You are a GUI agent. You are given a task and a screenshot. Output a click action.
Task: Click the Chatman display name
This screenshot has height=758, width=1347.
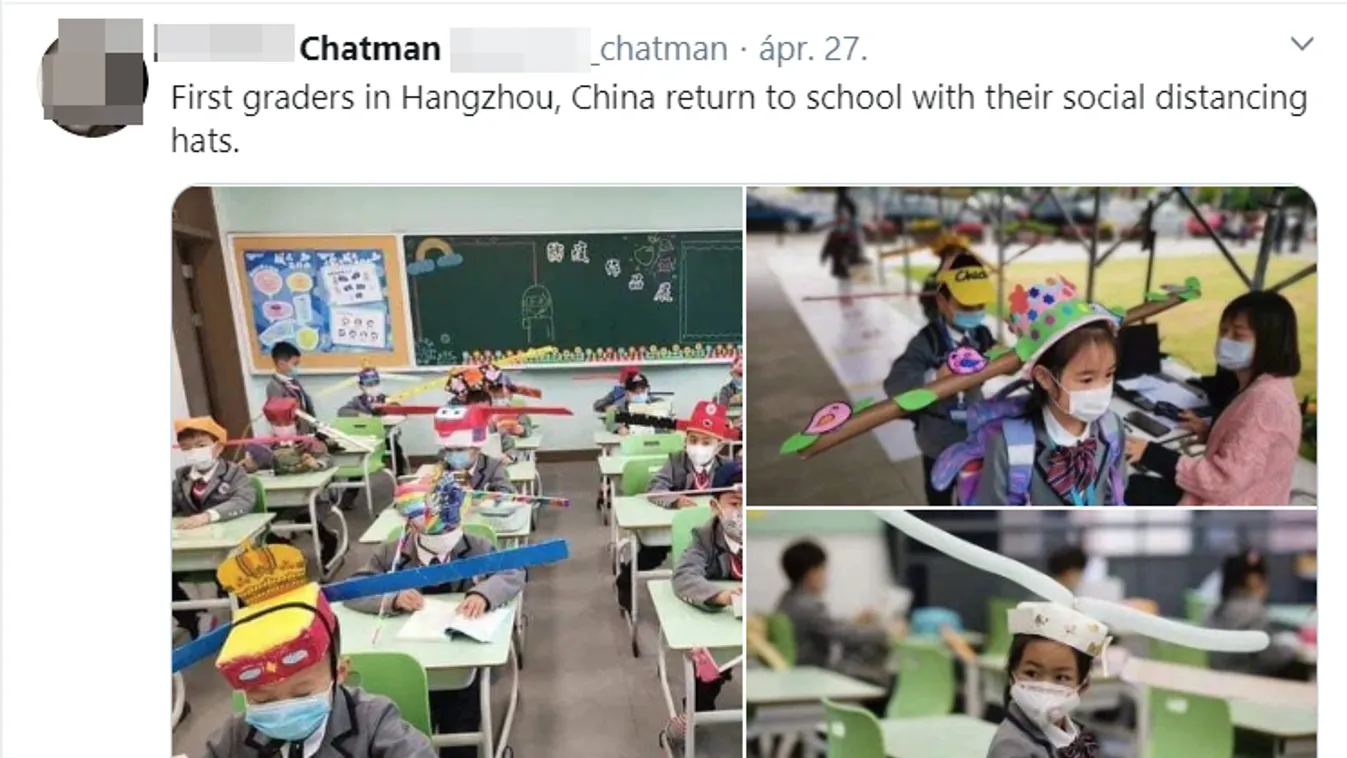pos(370,48)
